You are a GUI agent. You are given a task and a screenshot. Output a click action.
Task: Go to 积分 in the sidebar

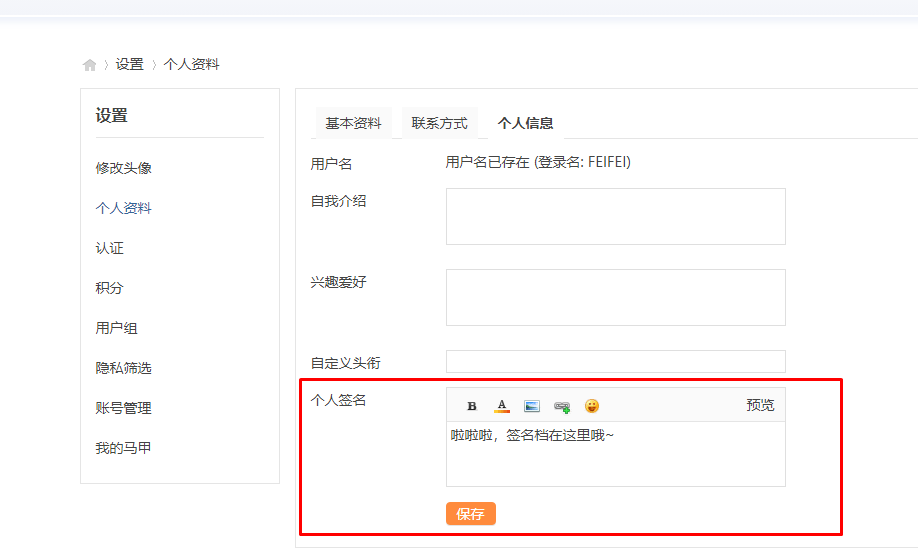pyautogui.click(x=110, y=288)
